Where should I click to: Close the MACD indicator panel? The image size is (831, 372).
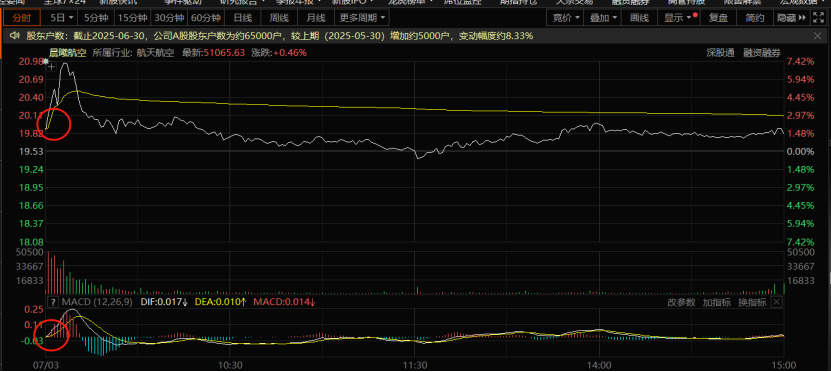(x=776, y=302)
